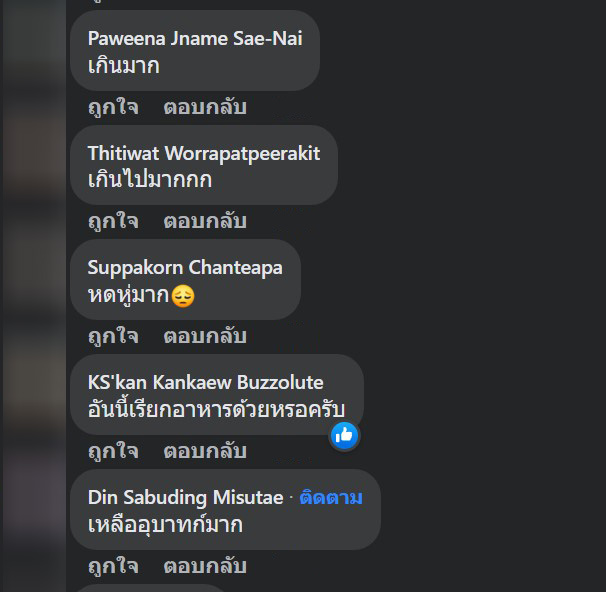
Task: Reply to Din Sabuding's comment with ตอบกลับ
Action: (205, 566)
